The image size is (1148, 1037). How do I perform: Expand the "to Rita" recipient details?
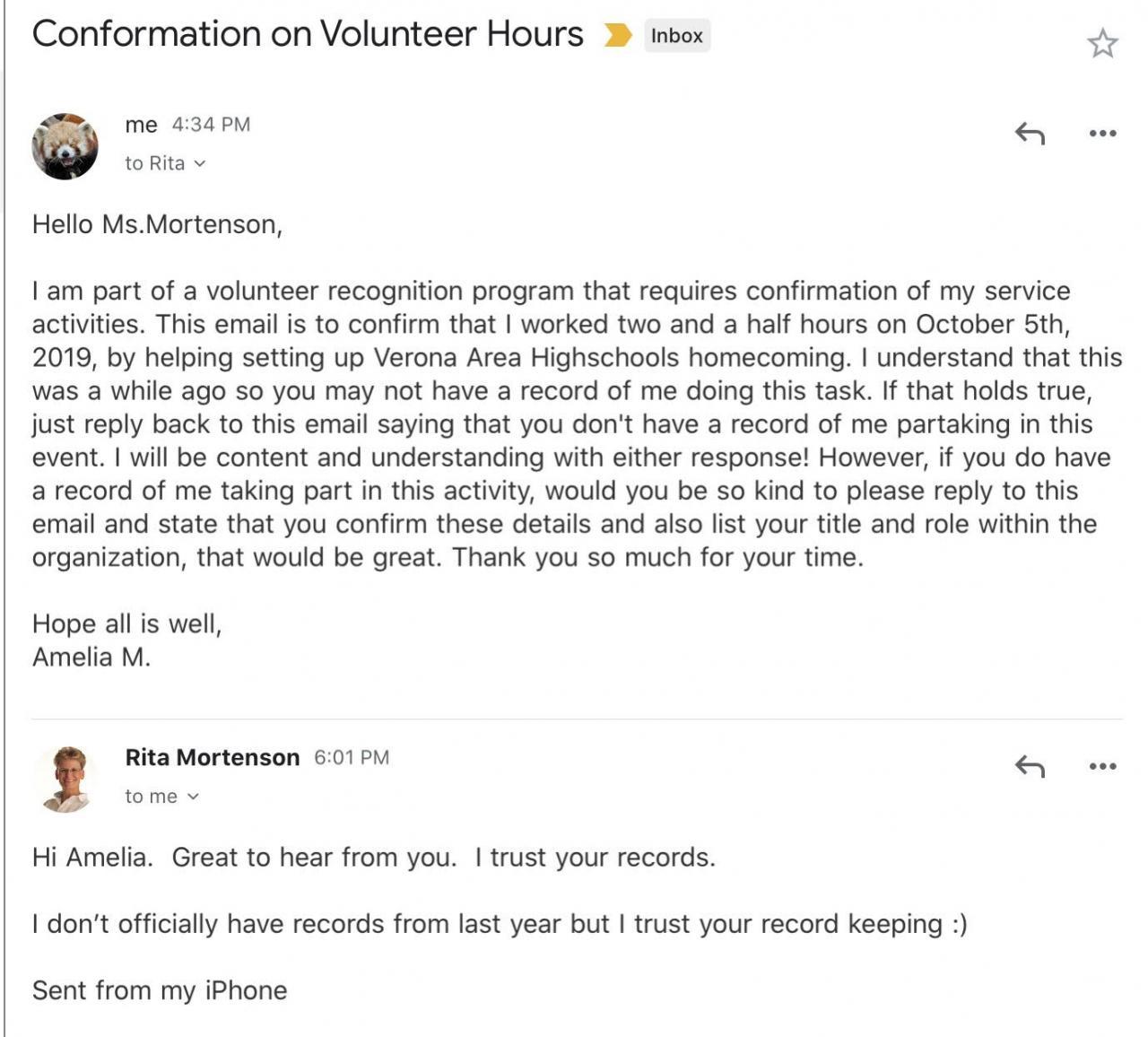pyautogui.click(x=199, y=163)
